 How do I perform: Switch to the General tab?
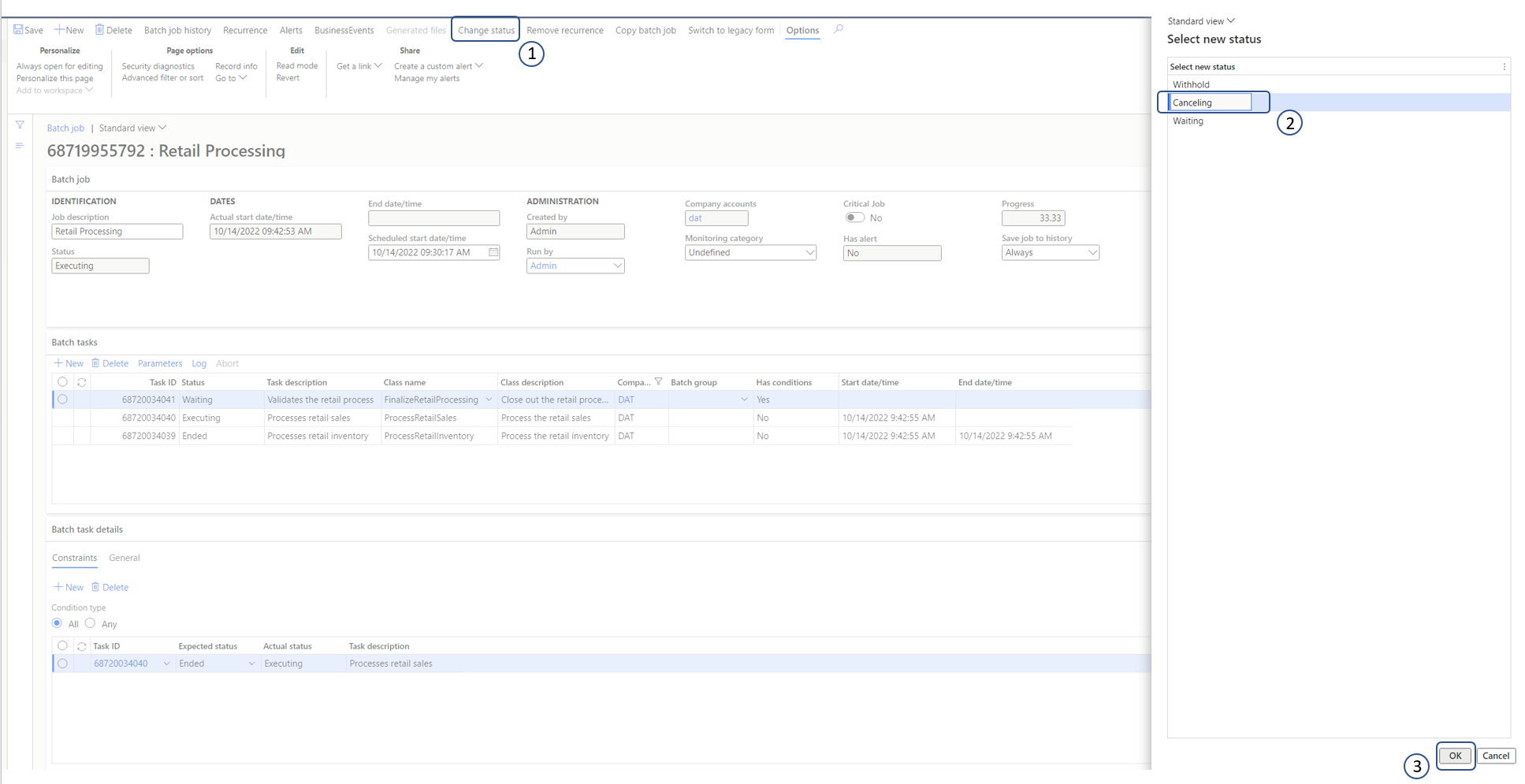point(124,558)
